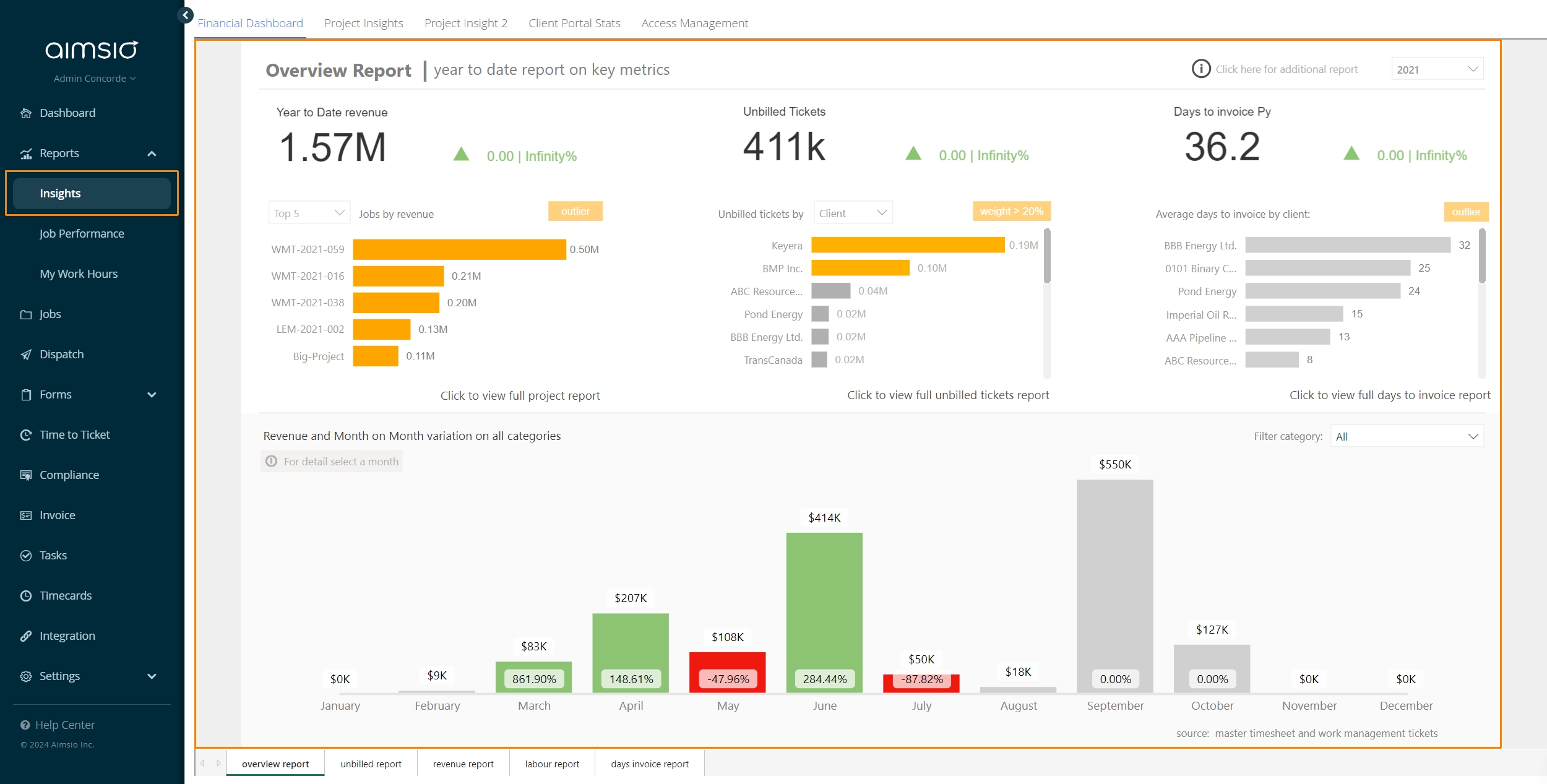This screenshot has height=784, width=1547.
Task: Click the Dispatch paper plane icon
Action: (26, 355)
